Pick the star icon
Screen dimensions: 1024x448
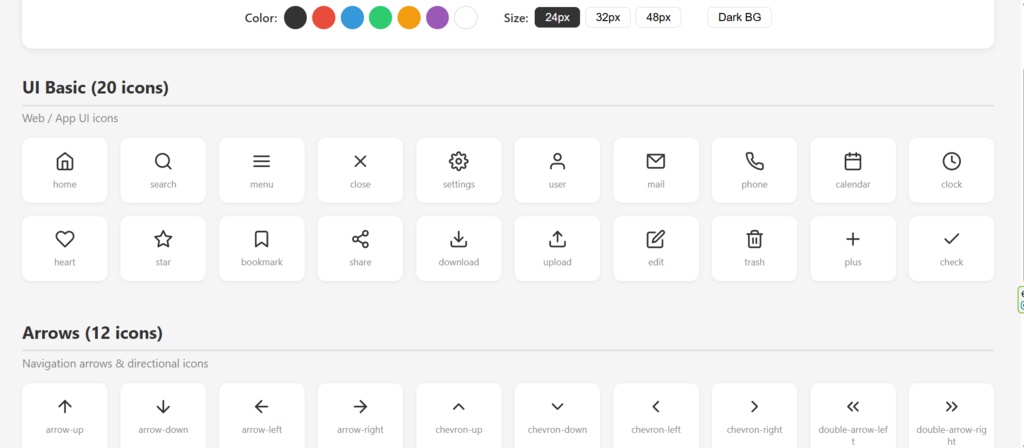(163, 239)
